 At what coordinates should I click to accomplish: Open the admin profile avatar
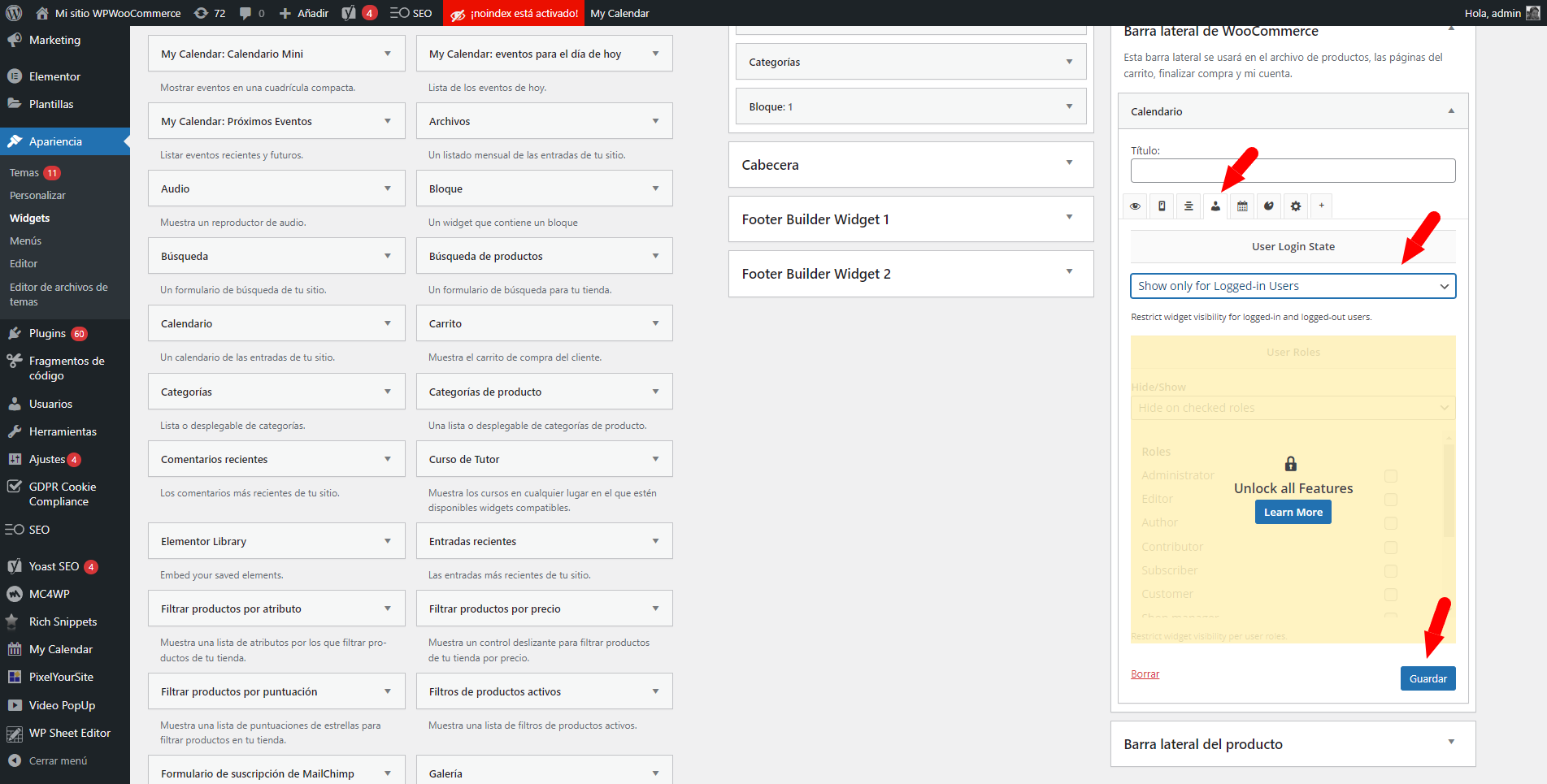[1533, 13]
